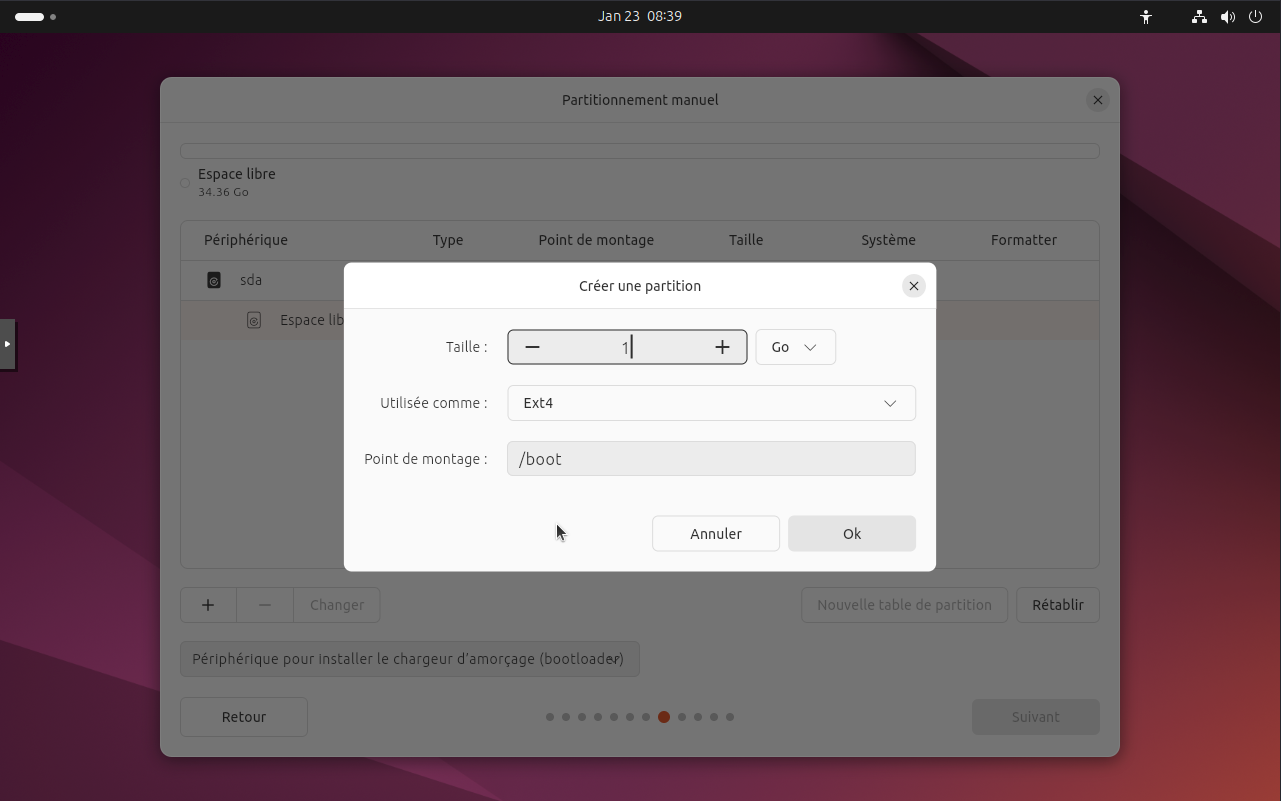Click the network icon in top bar

(x=1199, y=17)
